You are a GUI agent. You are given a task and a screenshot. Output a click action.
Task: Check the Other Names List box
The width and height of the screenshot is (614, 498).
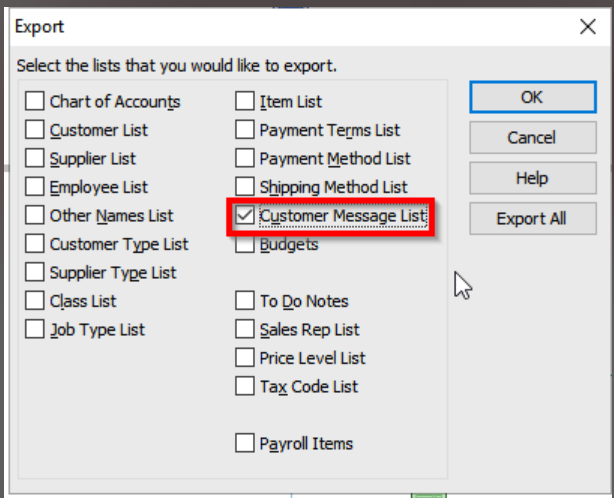pyautogui.click(x=34, y=215)
